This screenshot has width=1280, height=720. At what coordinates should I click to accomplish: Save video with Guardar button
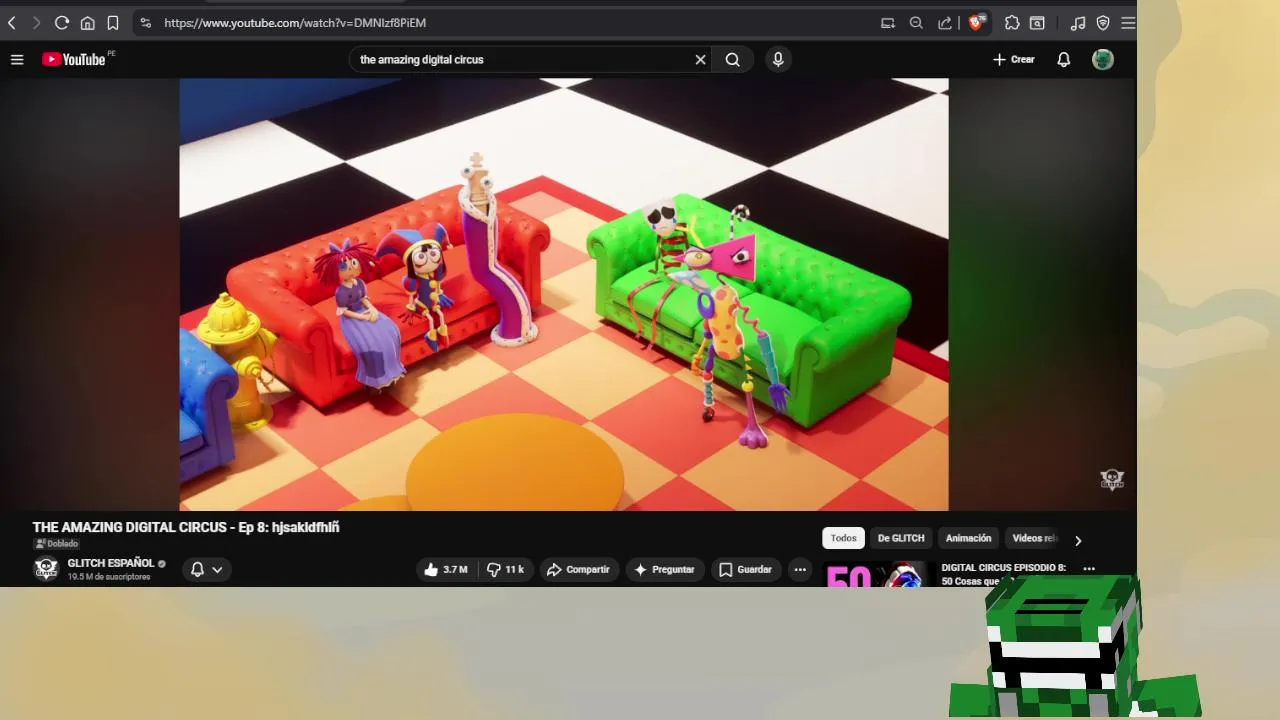(746, 570)
